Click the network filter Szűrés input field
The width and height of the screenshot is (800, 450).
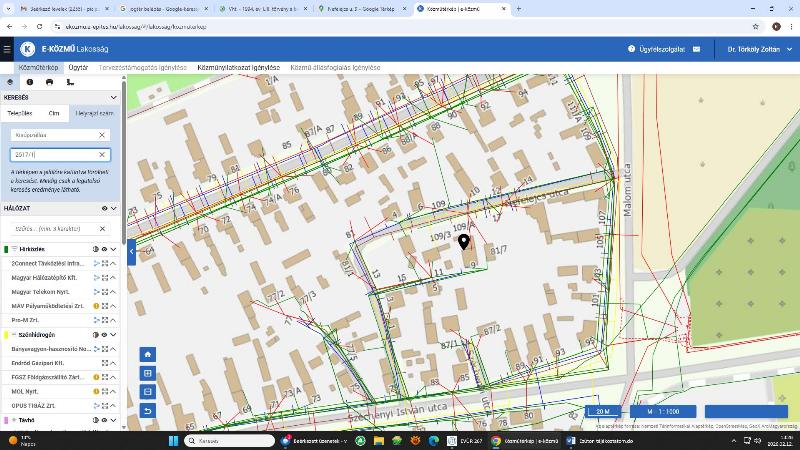coord(55,229)
